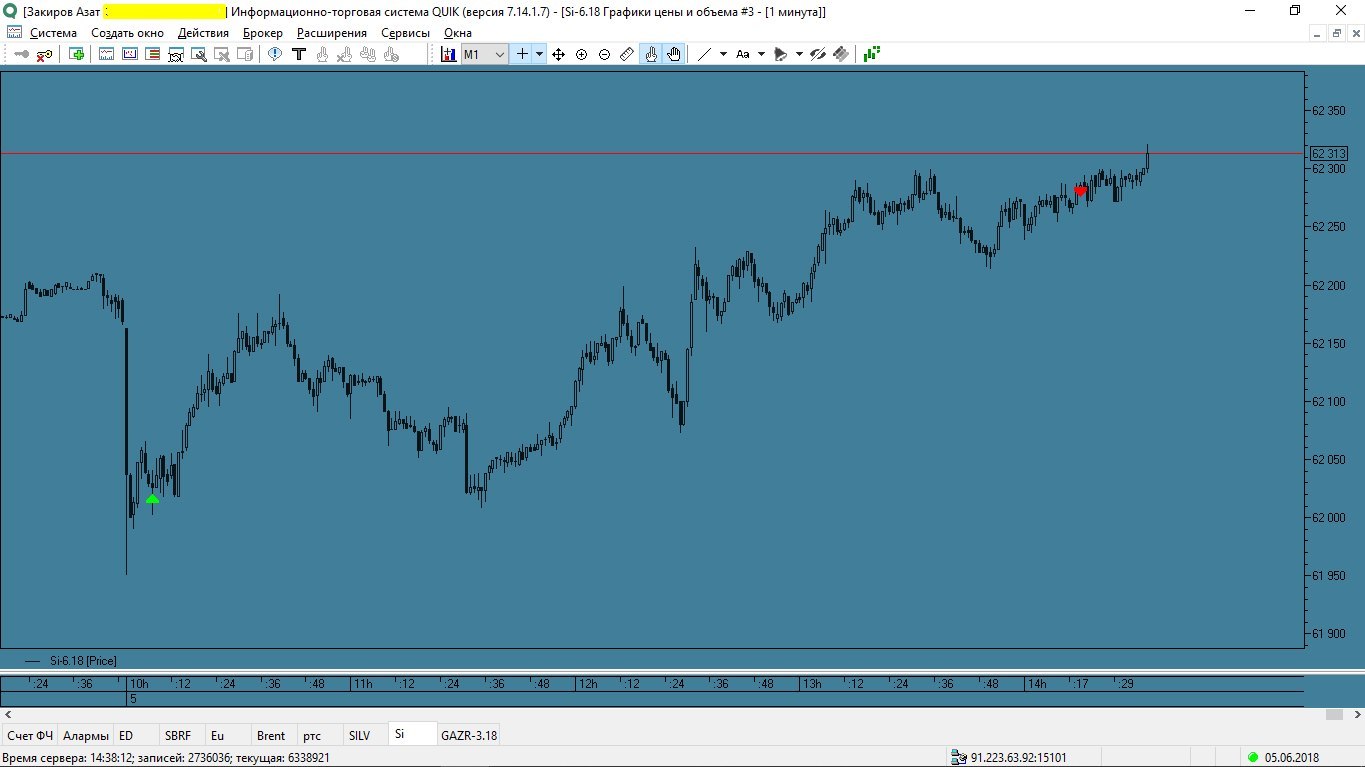Open the Система menu
The height and width of the screenshot is (767, 1365).
point(53,33)
